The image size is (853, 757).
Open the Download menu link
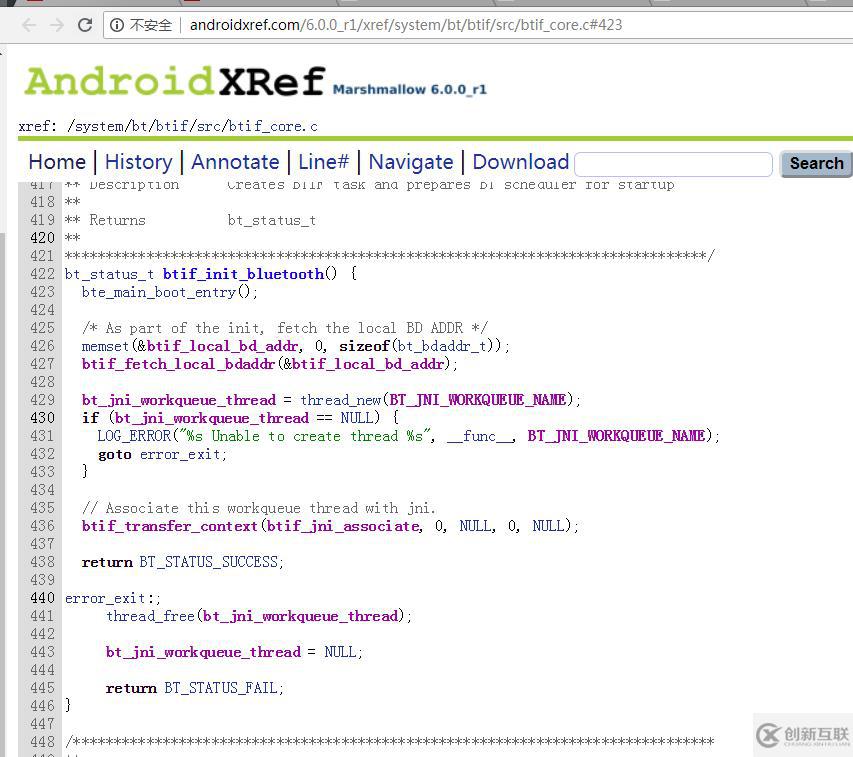[521, 162]
